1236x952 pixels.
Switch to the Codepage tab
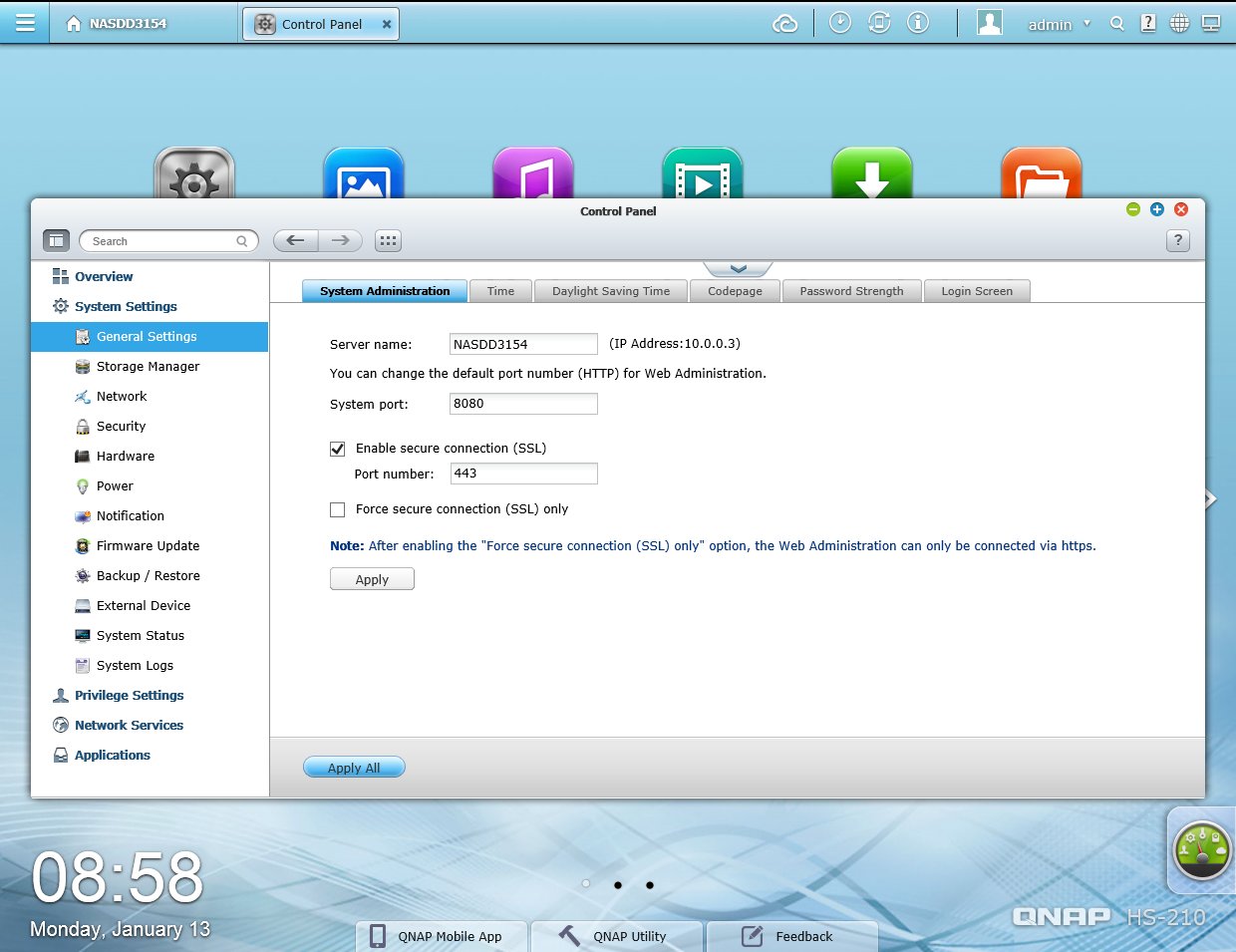coord(735,291)
